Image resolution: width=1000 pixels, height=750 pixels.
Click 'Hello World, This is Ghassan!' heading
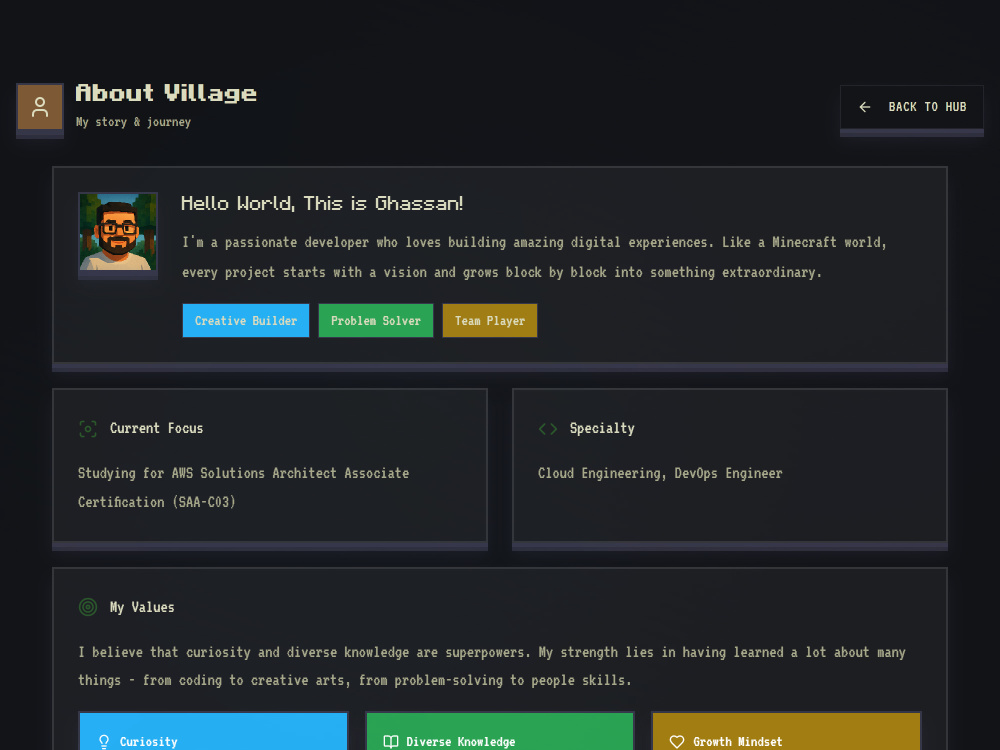(321, 203)
